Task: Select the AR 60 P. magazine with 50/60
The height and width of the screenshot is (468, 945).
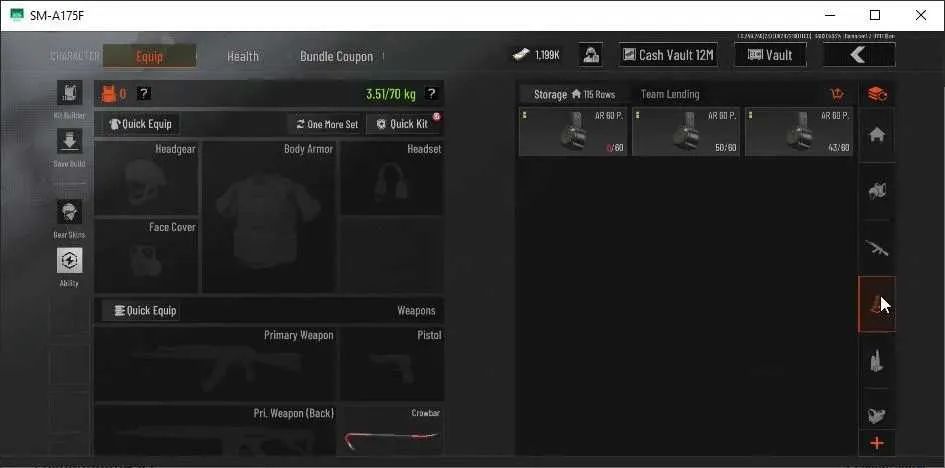Action: click(x=686, y=132)
